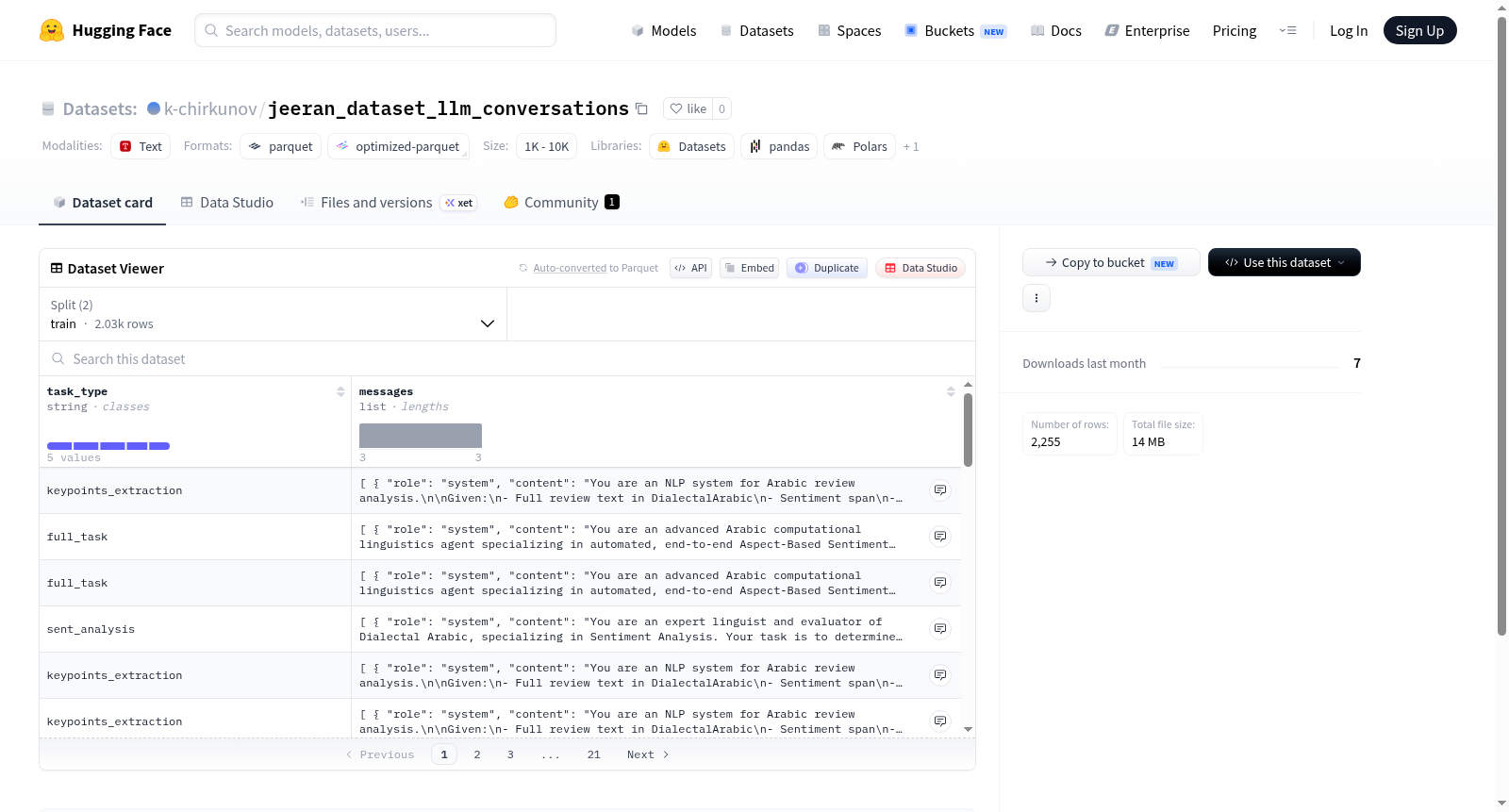Switch to the Data Studio tab

click(x=226, y=202)
